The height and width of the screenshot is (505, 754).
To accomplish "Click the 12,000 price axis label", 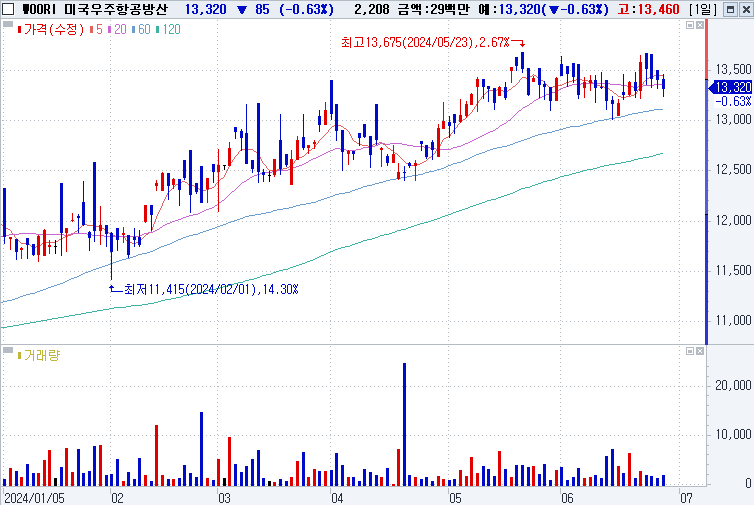I will point(733,220).
